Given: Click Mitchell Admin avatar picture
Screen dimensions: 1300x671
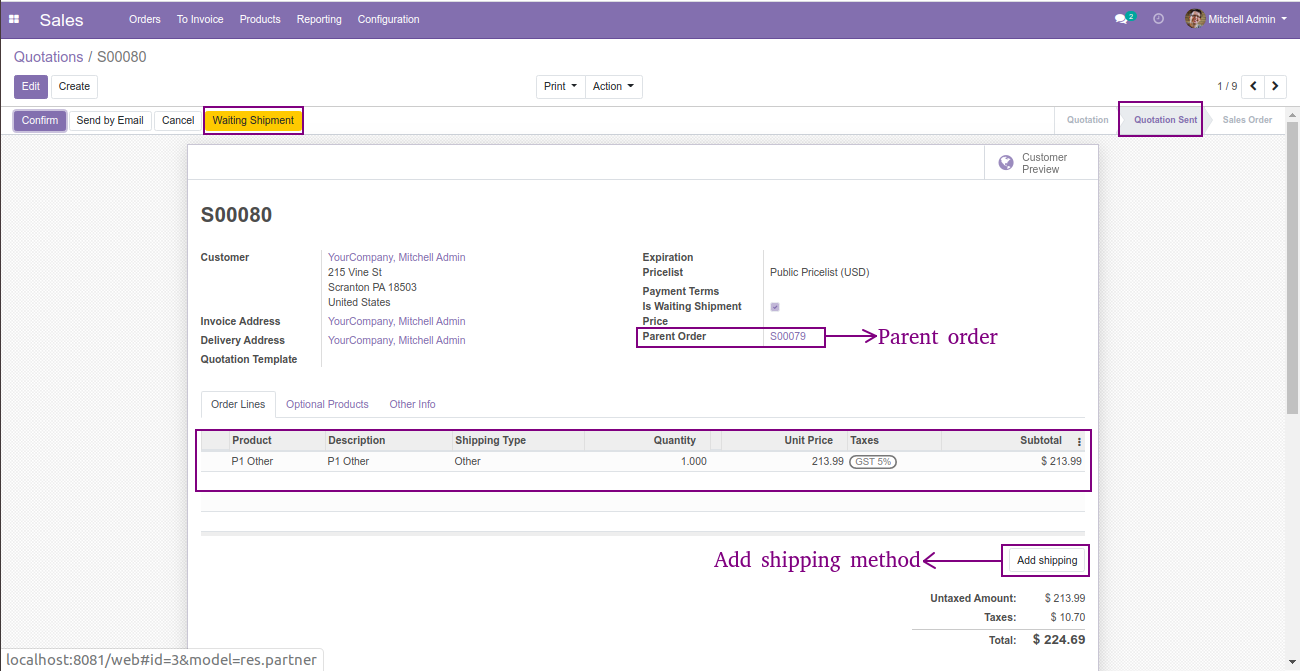Looking at the screenshot, I should tap(1194, 19).
